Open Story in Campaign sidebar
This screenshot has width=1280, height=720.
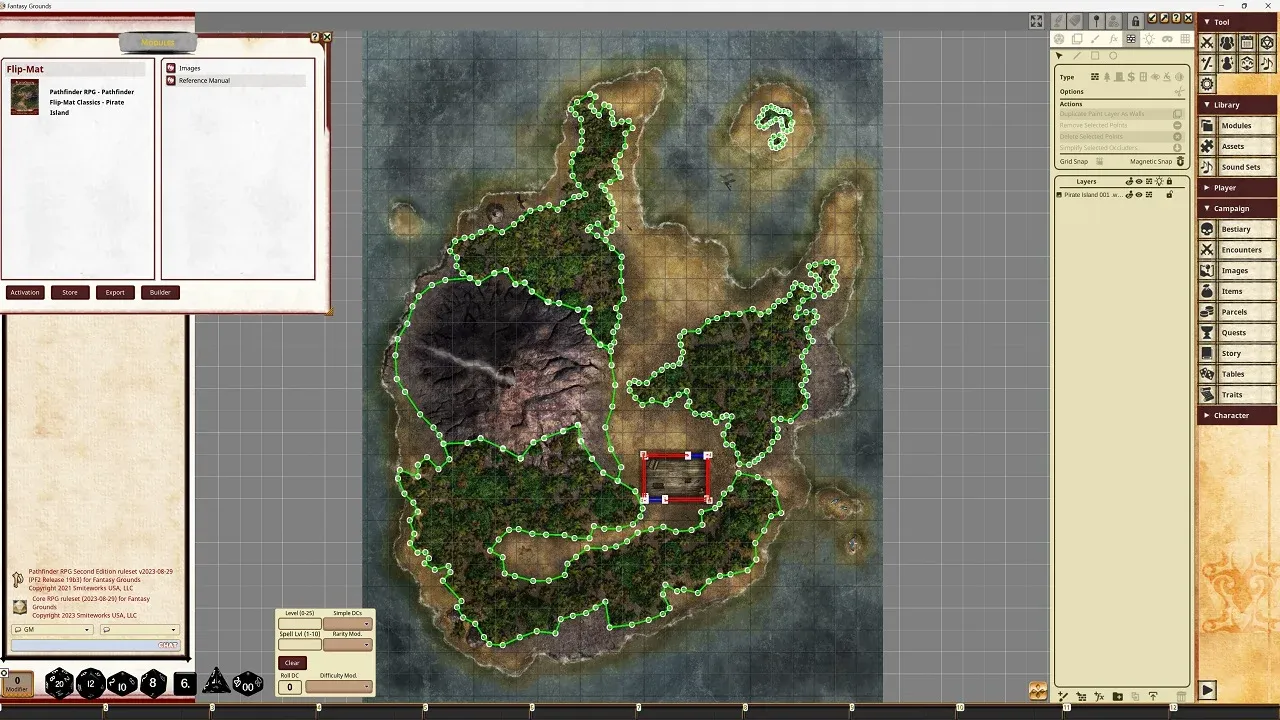(x=1236, y=353)
